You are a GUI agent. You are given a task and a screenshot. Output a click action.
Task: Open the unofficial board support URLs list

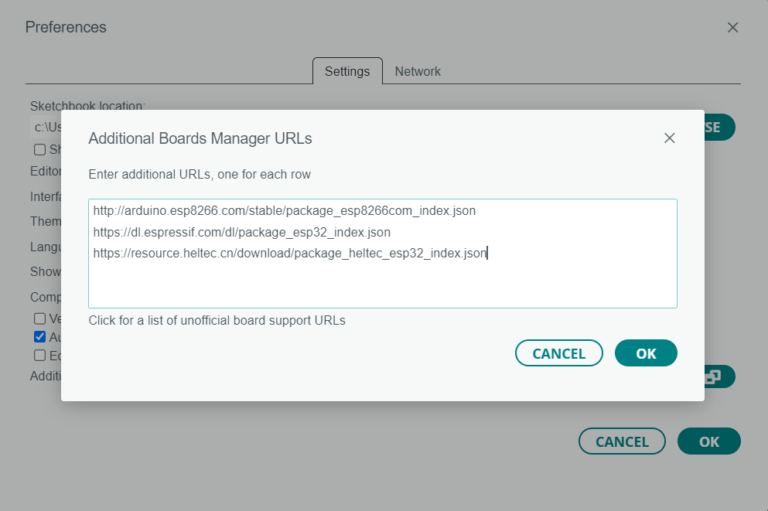click(x=217, y=321)
